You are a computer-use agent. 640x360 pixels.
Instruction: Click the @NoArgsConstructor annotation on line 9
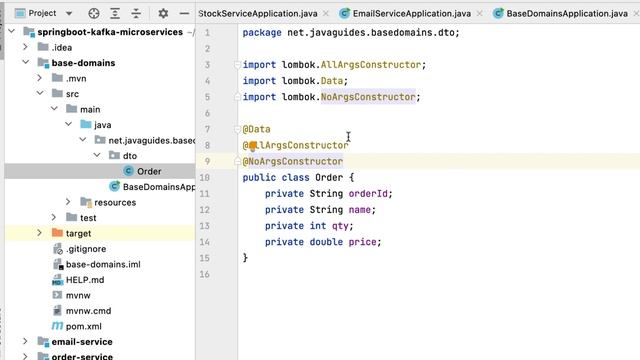coord(293,161)
